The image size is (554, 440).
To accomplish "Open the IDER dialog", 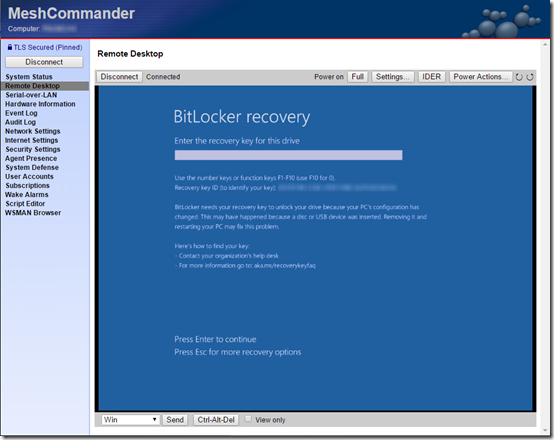I will 431,77.
